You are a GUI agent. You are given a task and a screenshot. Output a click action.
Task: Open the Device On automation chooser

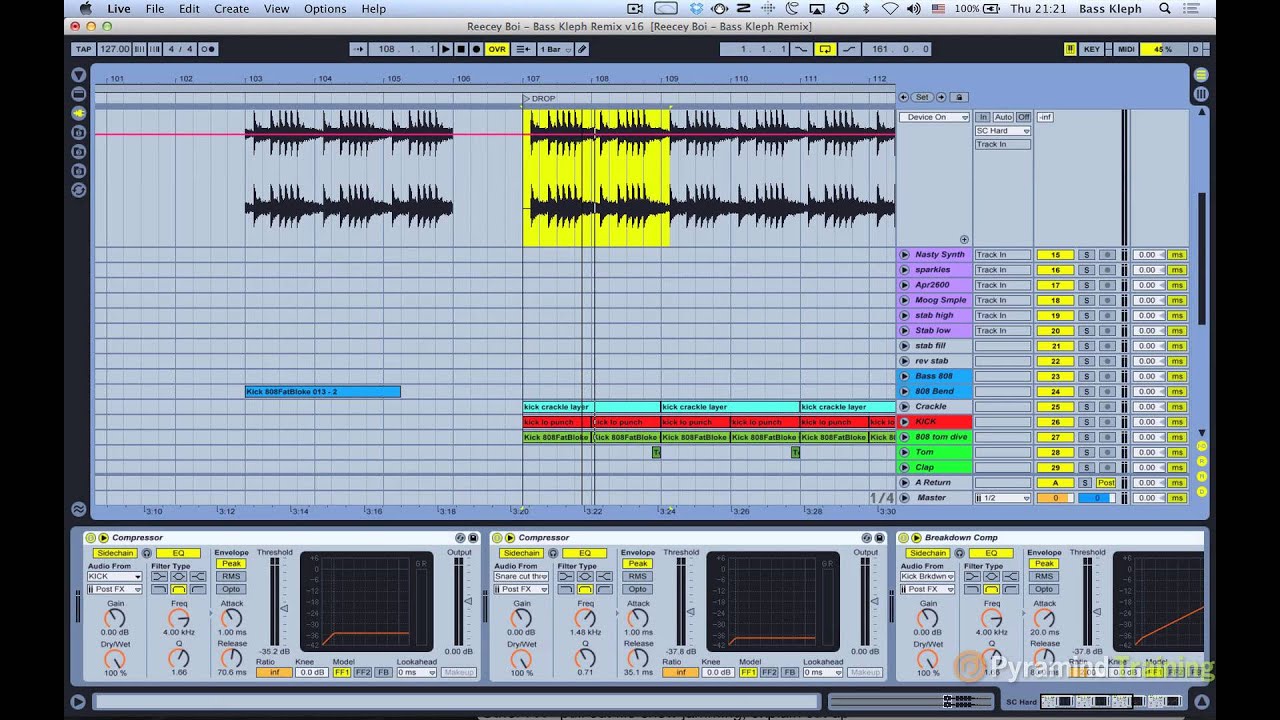pyautogui.click(x=934, y=117)
